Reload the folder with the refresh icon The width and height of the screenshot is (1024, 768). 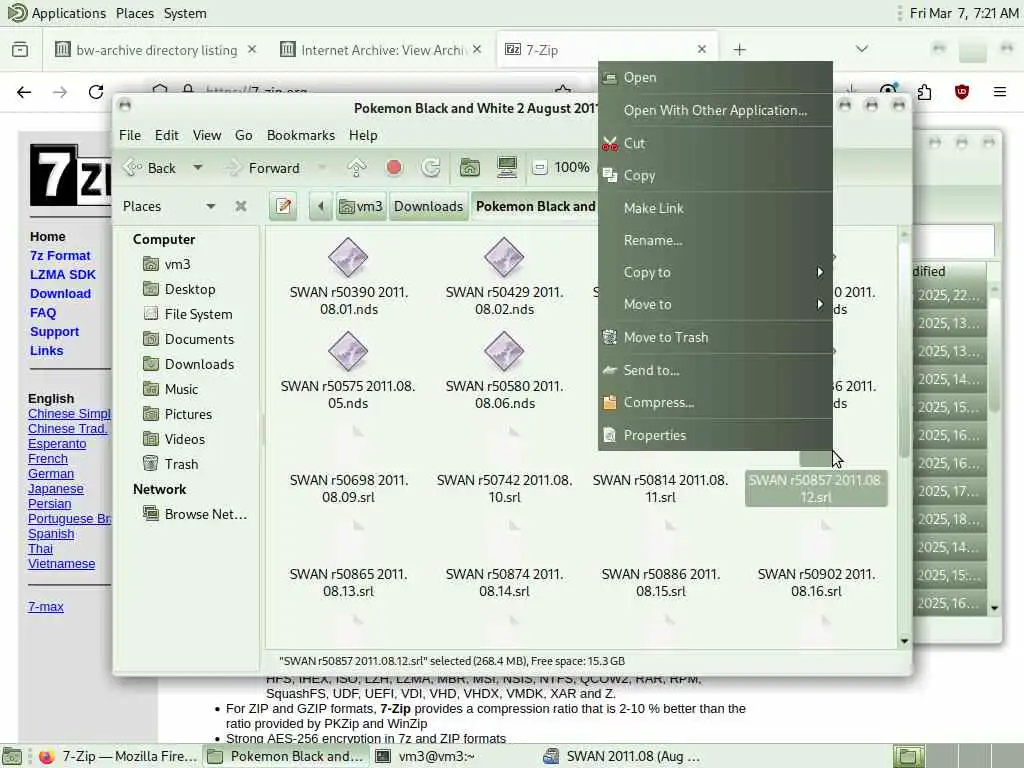(x=430, y=168)
